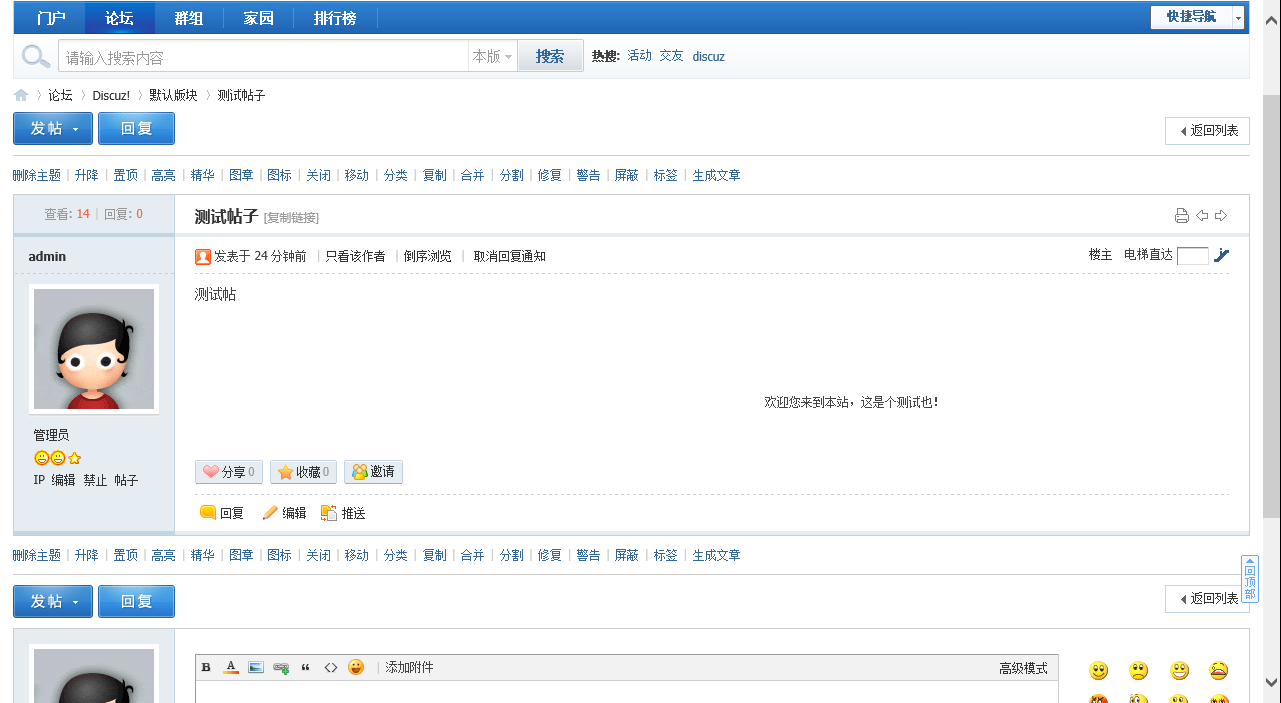Open the 排行榜 nav tab
This screenshot has width=1281, height=703.
click(x=333, y=18)
